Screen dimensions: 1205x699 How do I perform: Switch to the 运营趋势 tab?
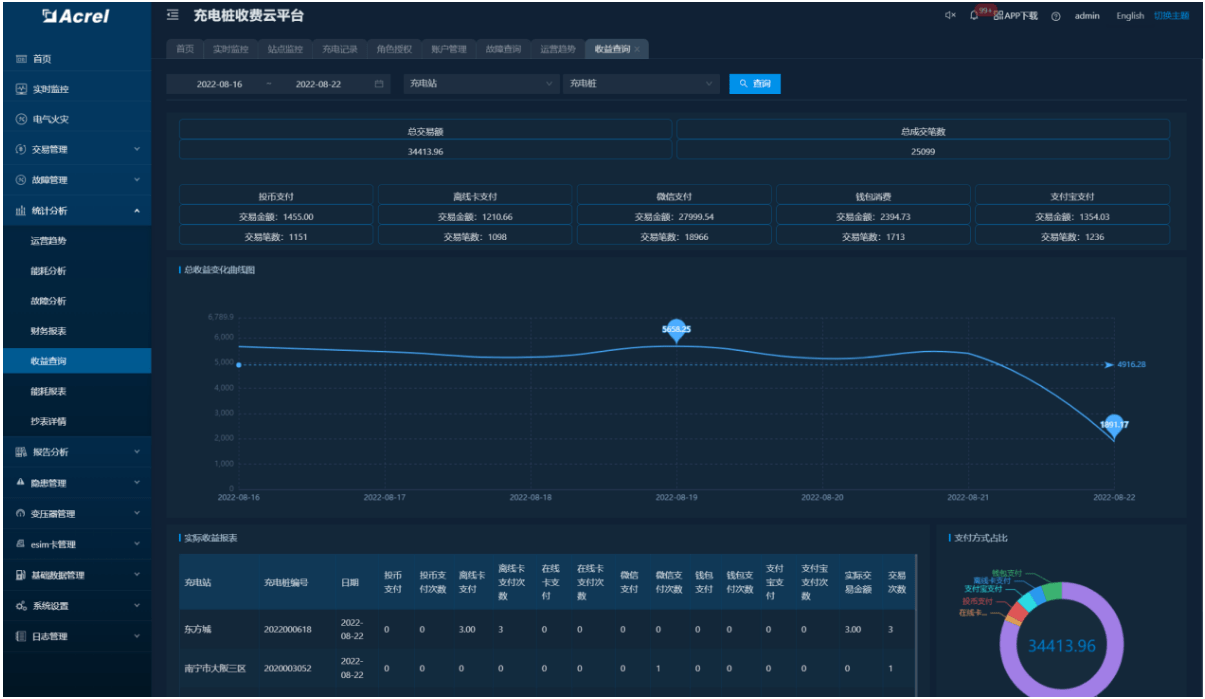(558, 49)
